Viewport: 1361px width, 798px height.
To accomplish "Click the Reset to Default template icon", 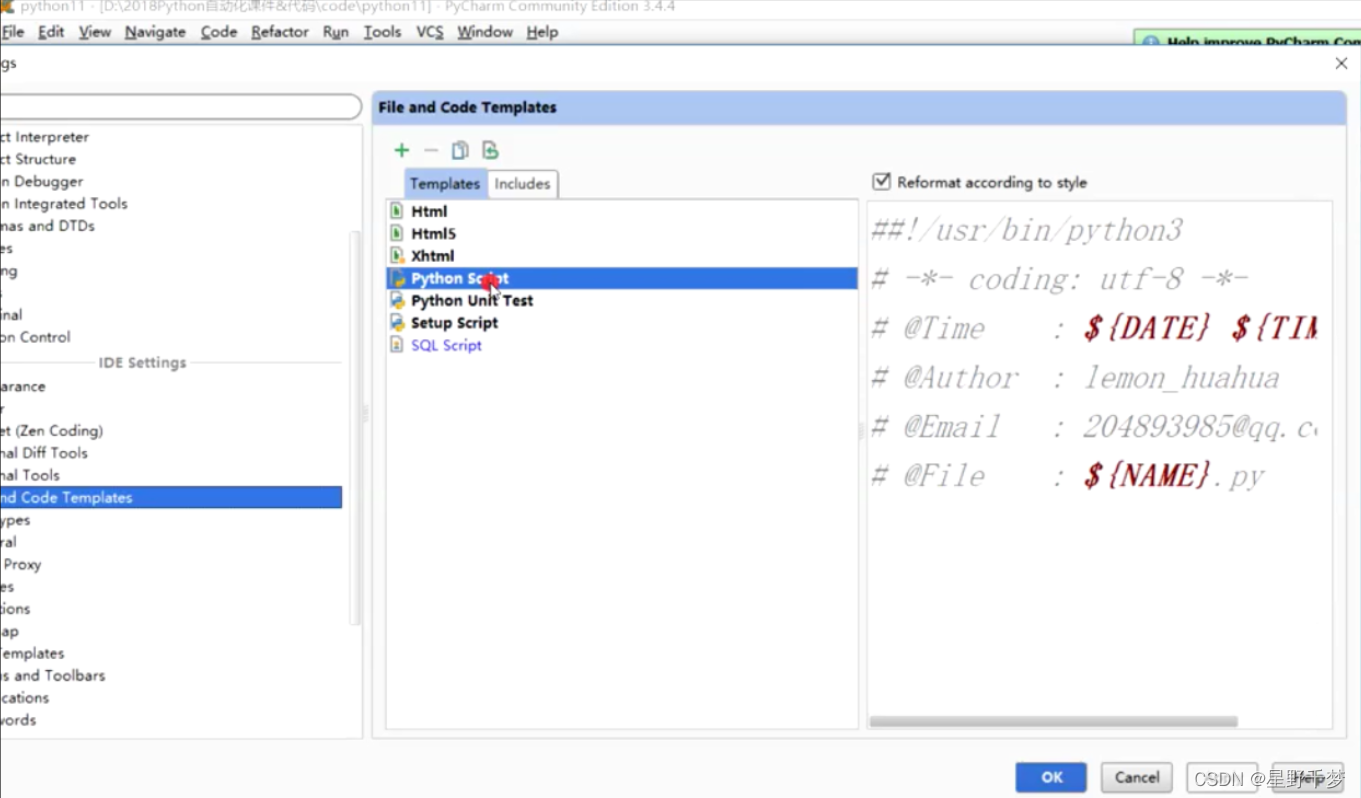I will click(x=490, y=150).
